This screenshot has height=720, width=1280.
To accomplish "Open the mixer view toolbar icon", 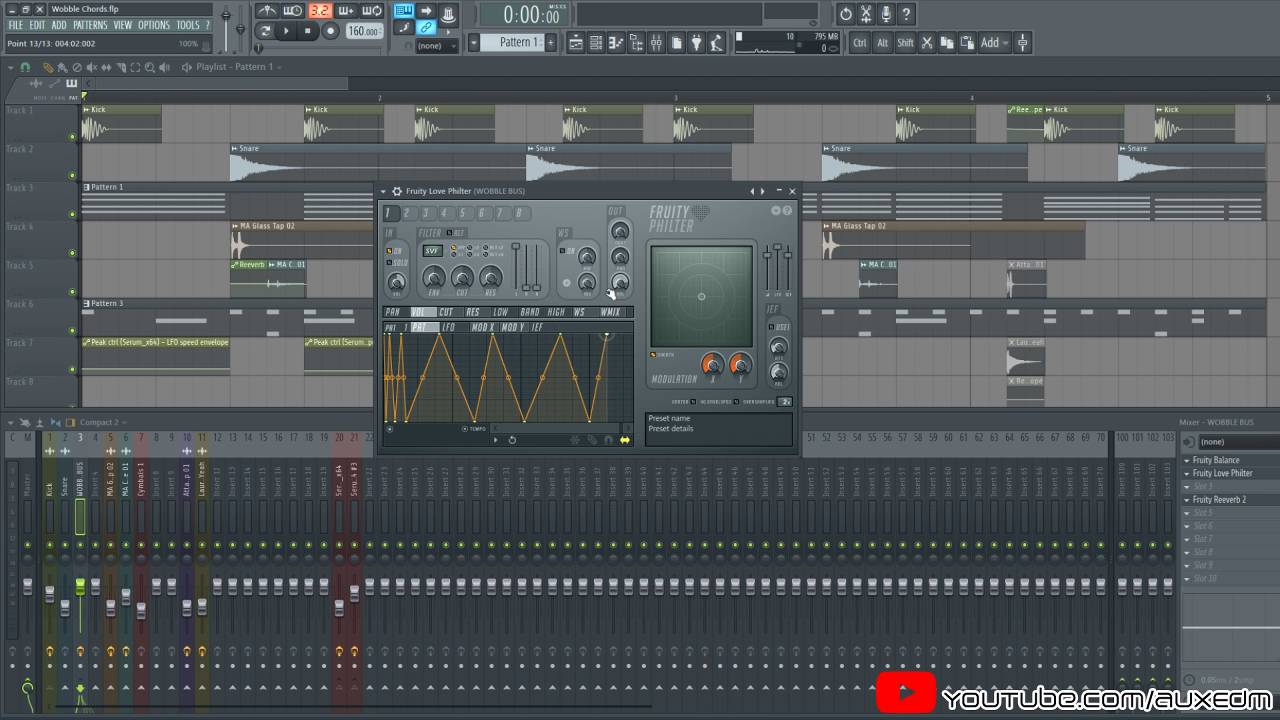I will (656, 42).
